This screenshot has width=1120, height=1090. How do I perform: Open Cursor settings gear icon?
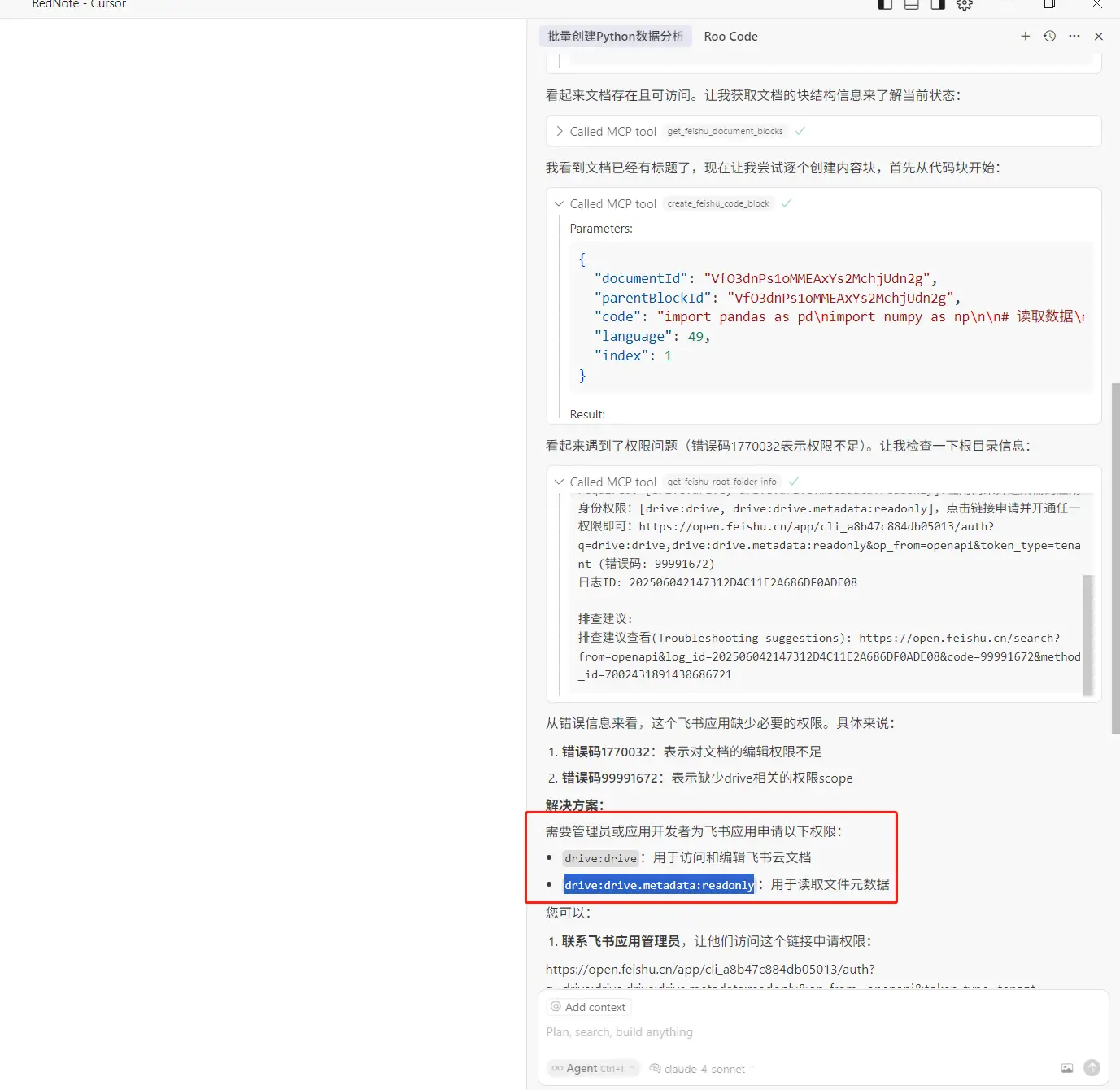pyautogui.click(x=965, y=4)
